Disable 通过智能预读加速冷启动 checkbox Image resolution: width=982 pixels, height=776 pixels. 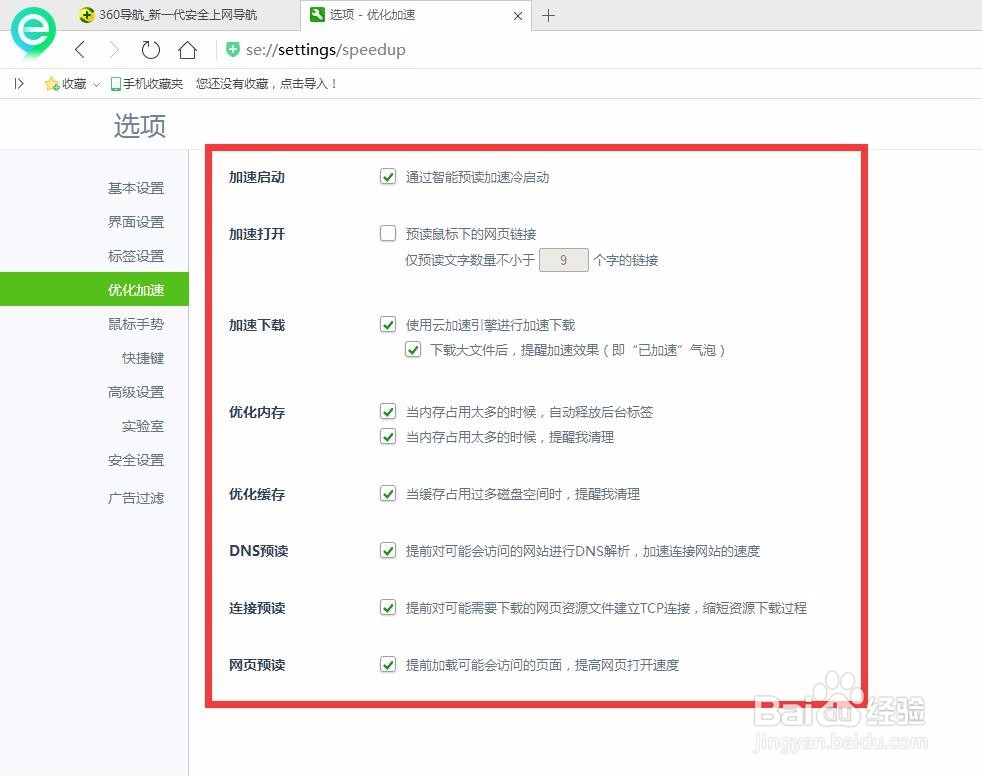pyautogui.click(x=388, y=176)
